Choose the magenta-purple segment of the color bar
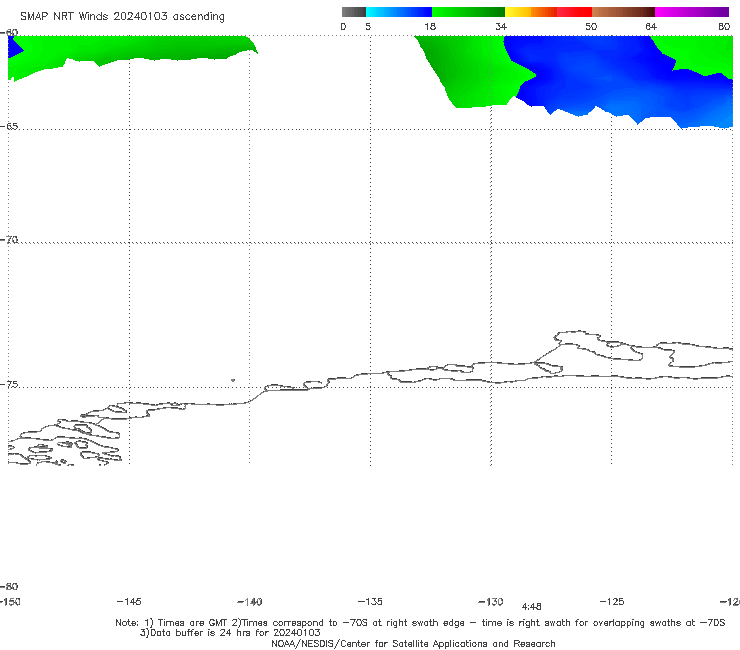 (x=692, y=12)
